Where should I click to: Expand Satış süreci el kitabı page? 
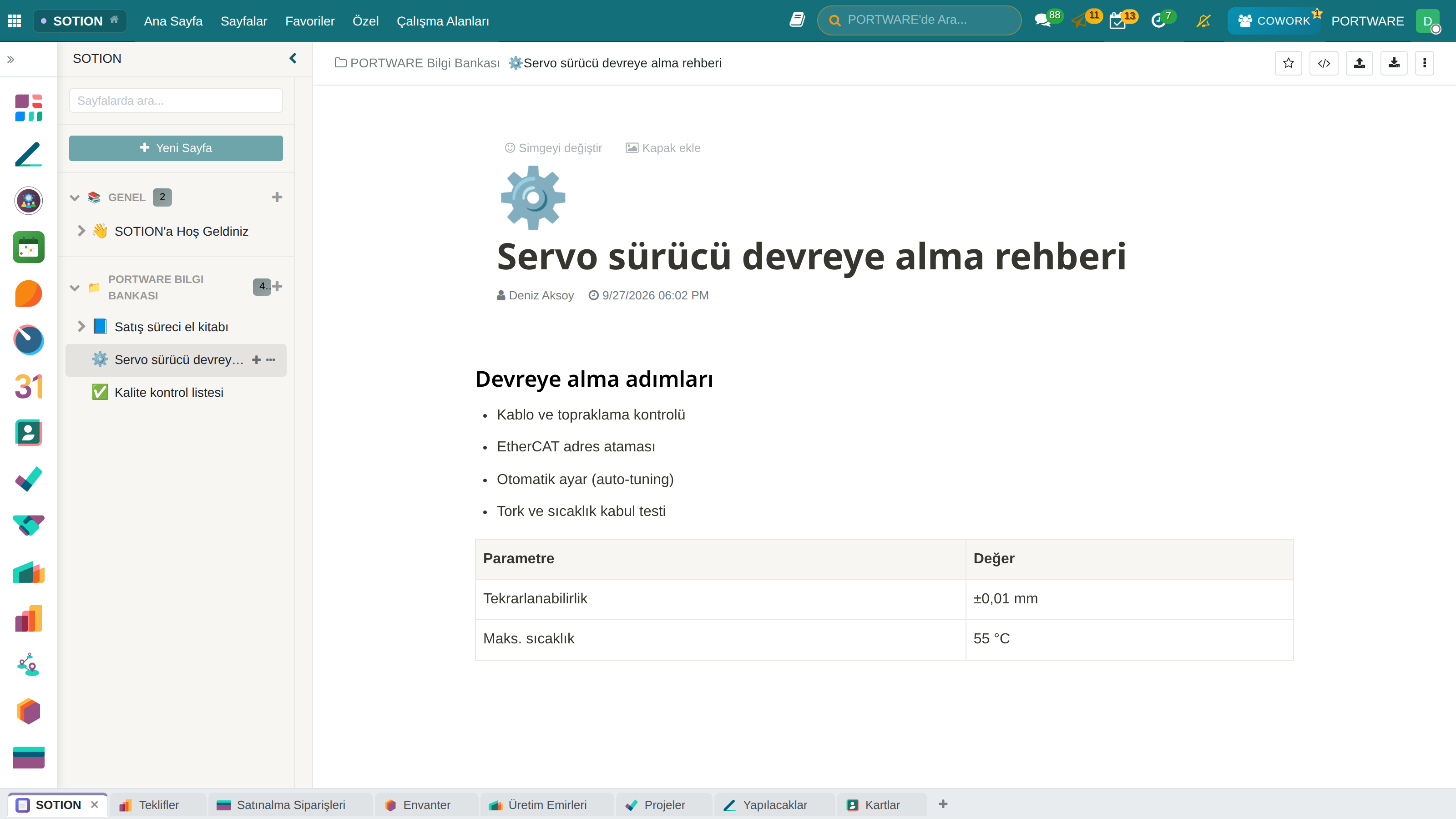[x=81, y=326]
